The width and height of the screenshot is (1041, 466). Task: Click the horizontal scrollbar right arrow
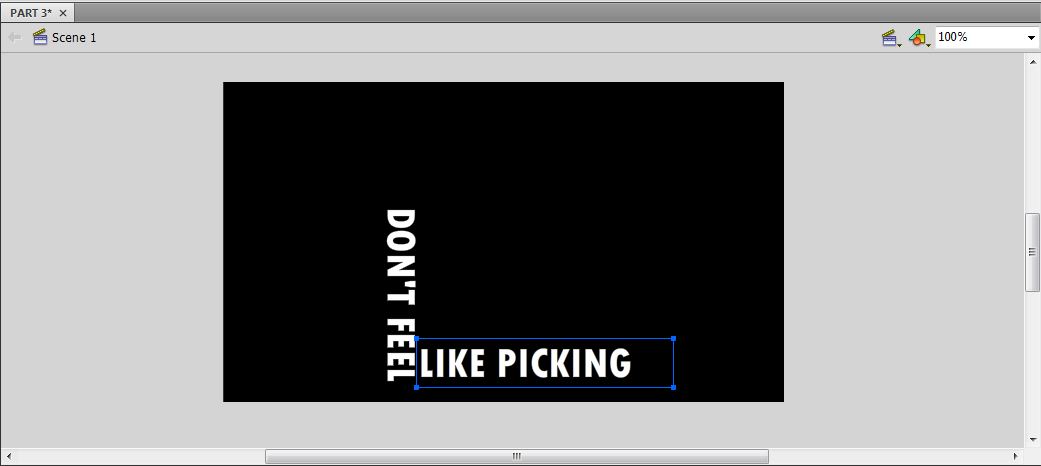click(x=1015, y=456)
